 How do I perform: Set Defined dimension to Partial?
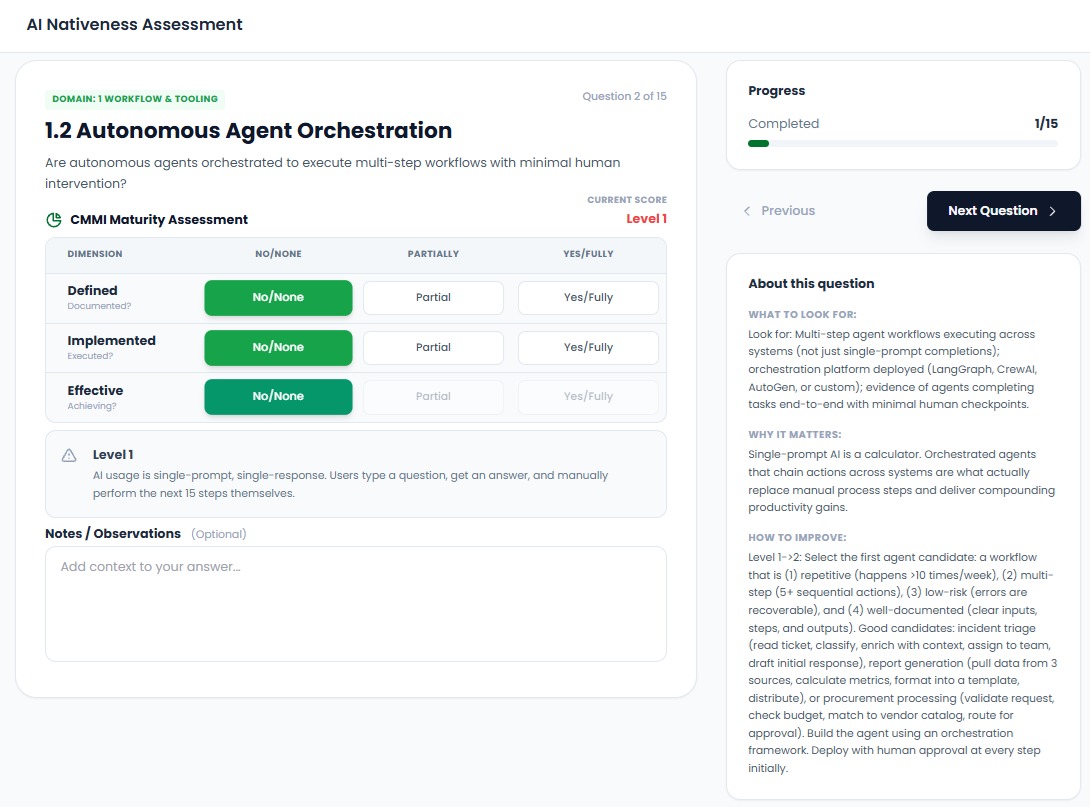pos(433,297)
